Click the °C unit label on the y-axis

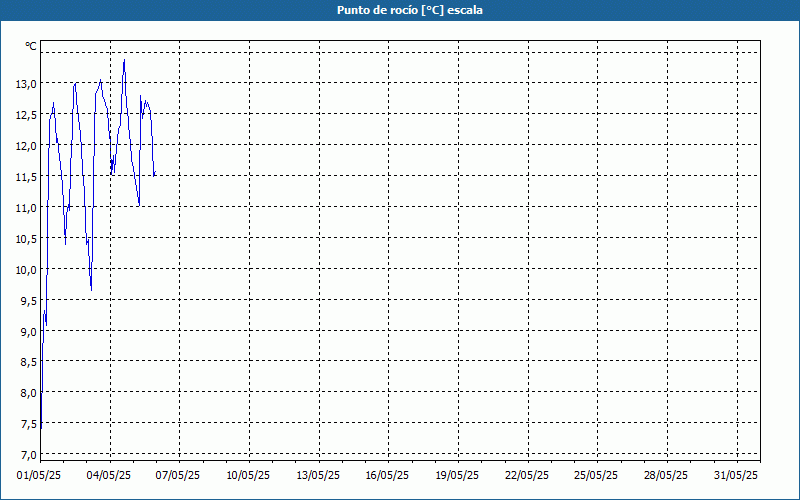[31, 46]
